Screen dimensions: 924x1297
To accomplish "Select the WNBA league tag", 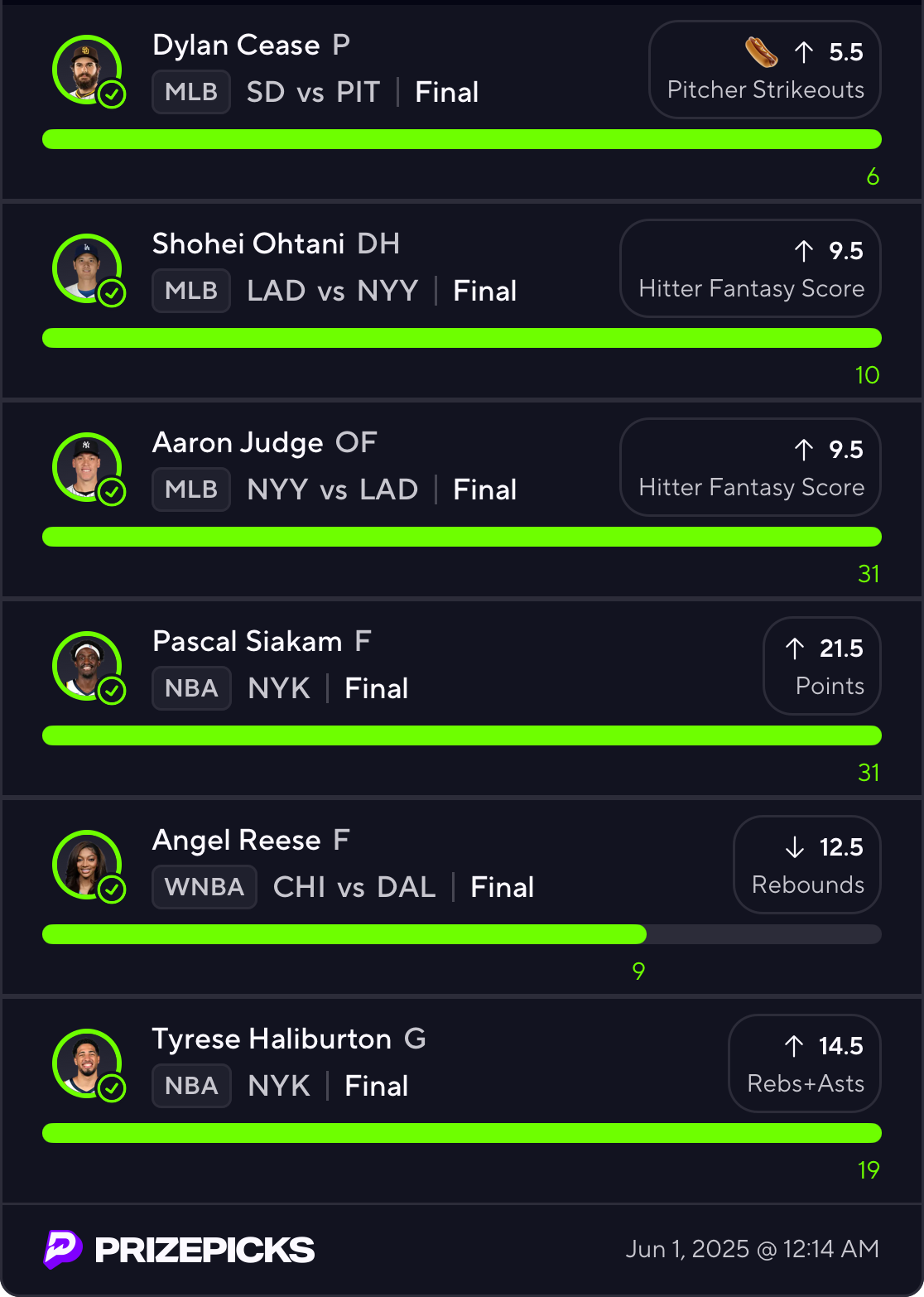I will [204, 887].
